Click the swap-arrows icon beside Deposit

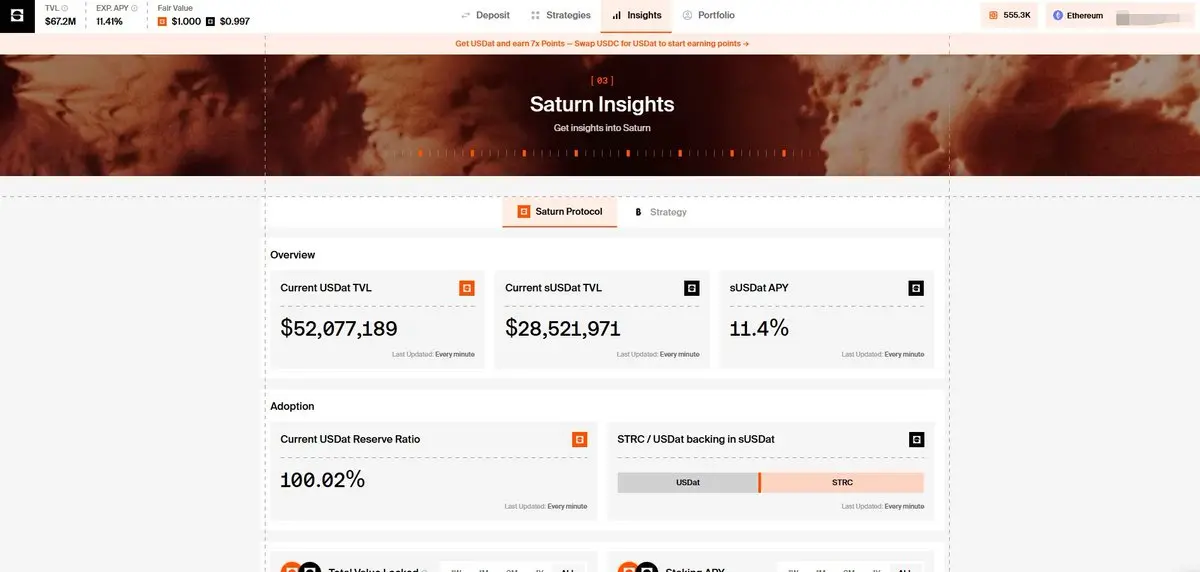466,16
